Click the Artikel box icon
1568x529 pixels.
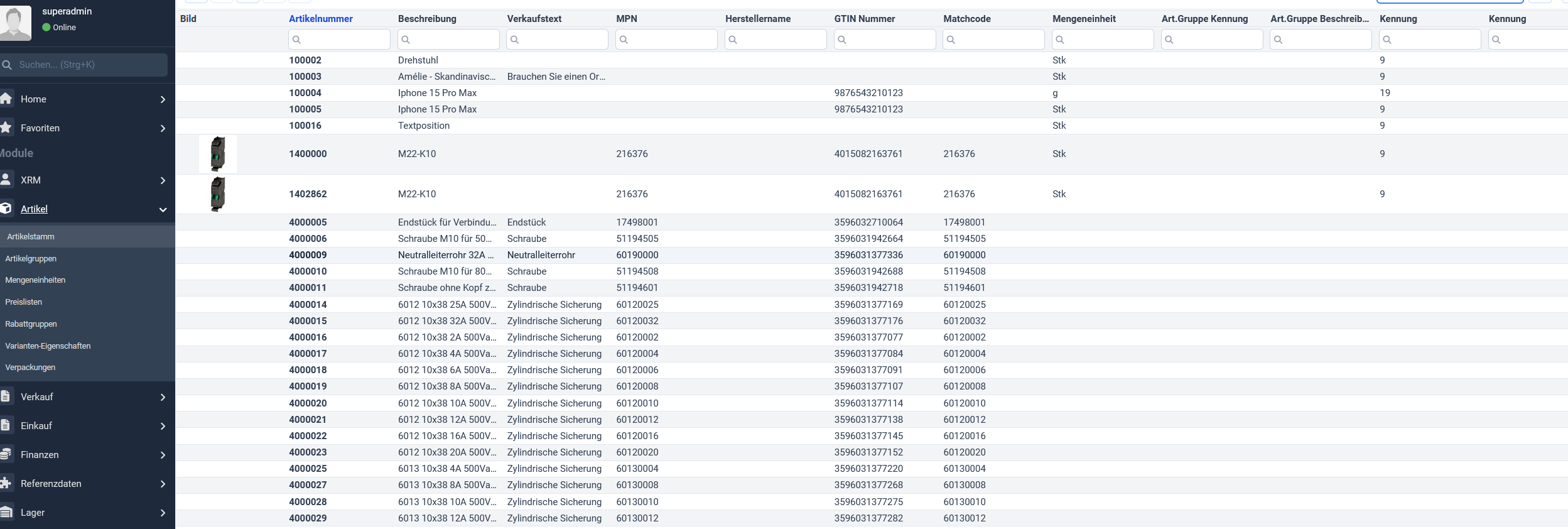6,209
